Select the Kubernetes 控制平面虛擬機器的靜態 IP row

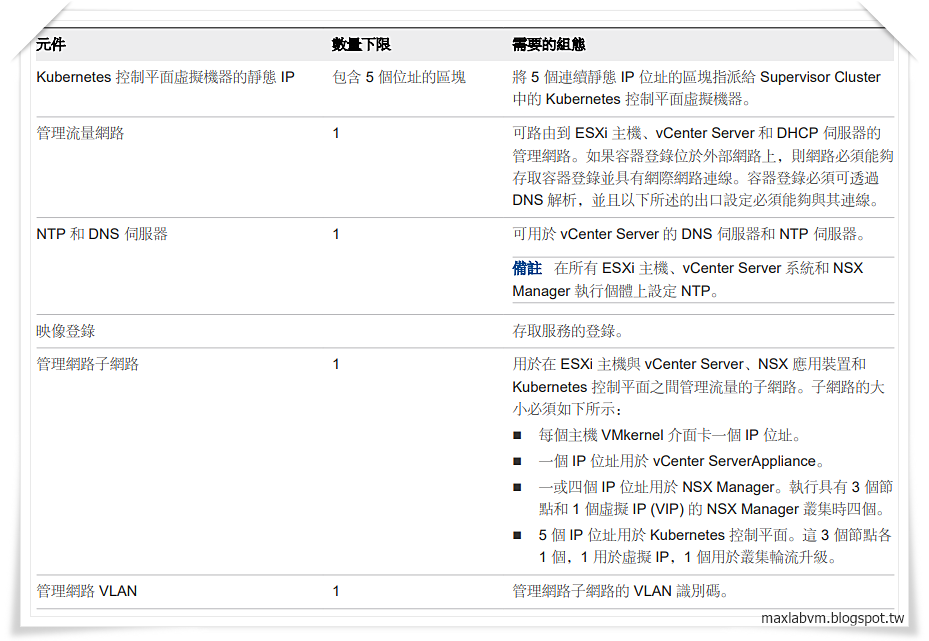click(165, 77)
